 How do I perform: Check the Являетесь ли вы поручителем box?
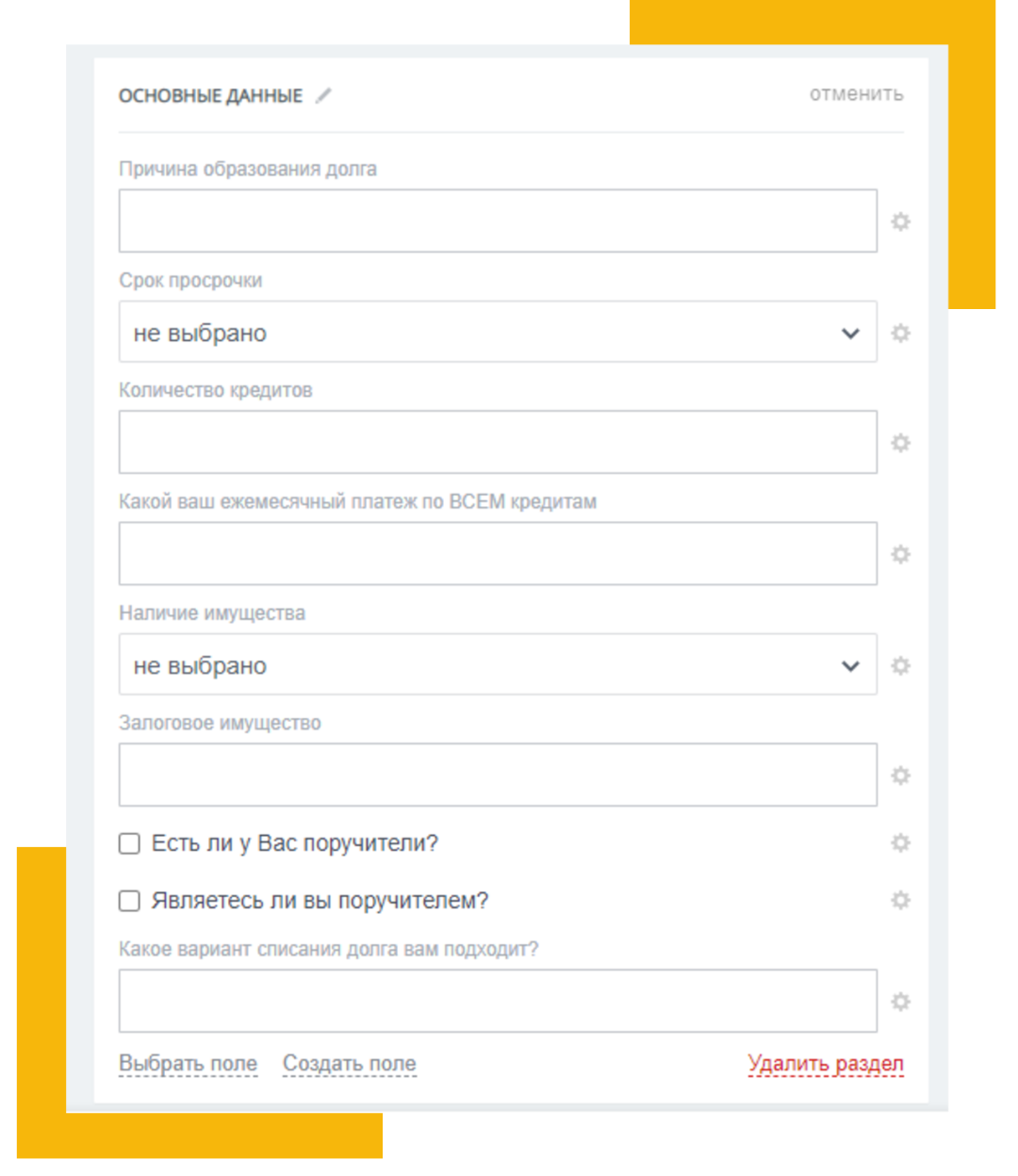click(129, 901)
